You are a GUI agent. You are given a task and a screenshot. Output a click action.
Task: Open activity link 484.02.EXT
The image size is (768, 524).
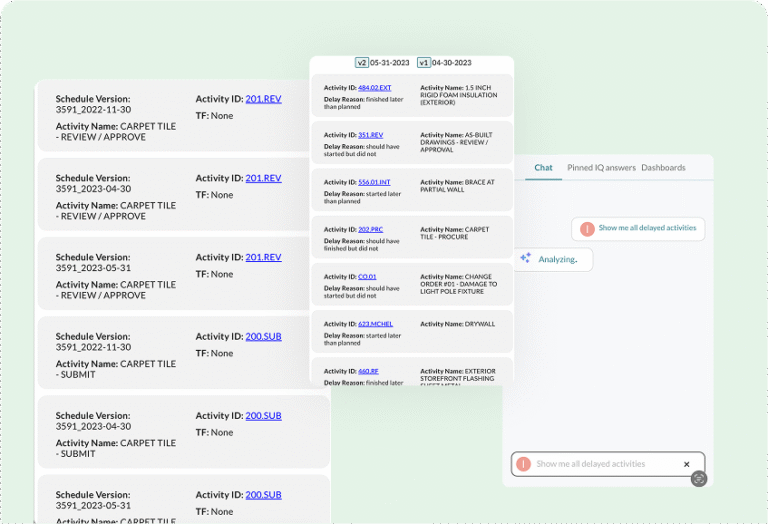point(375,88)
